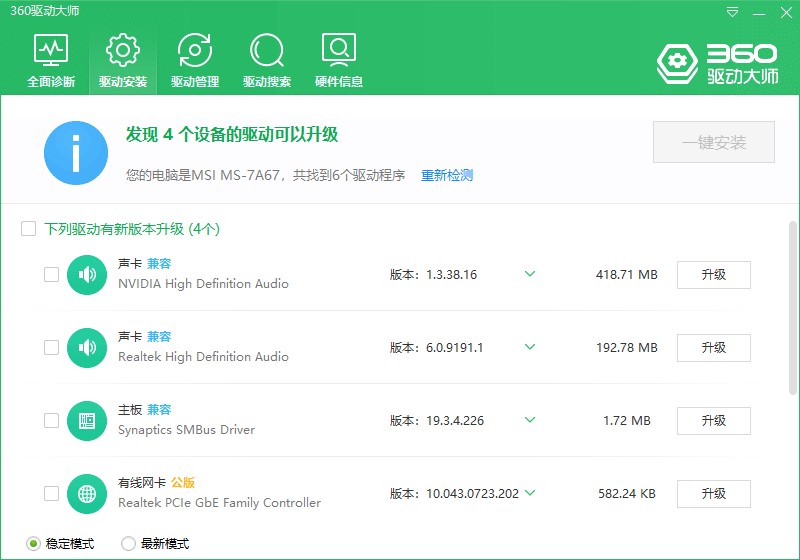Screen dimensions: 800x560
Task: Click the 一键安装 button
Action: coord(714,142)
